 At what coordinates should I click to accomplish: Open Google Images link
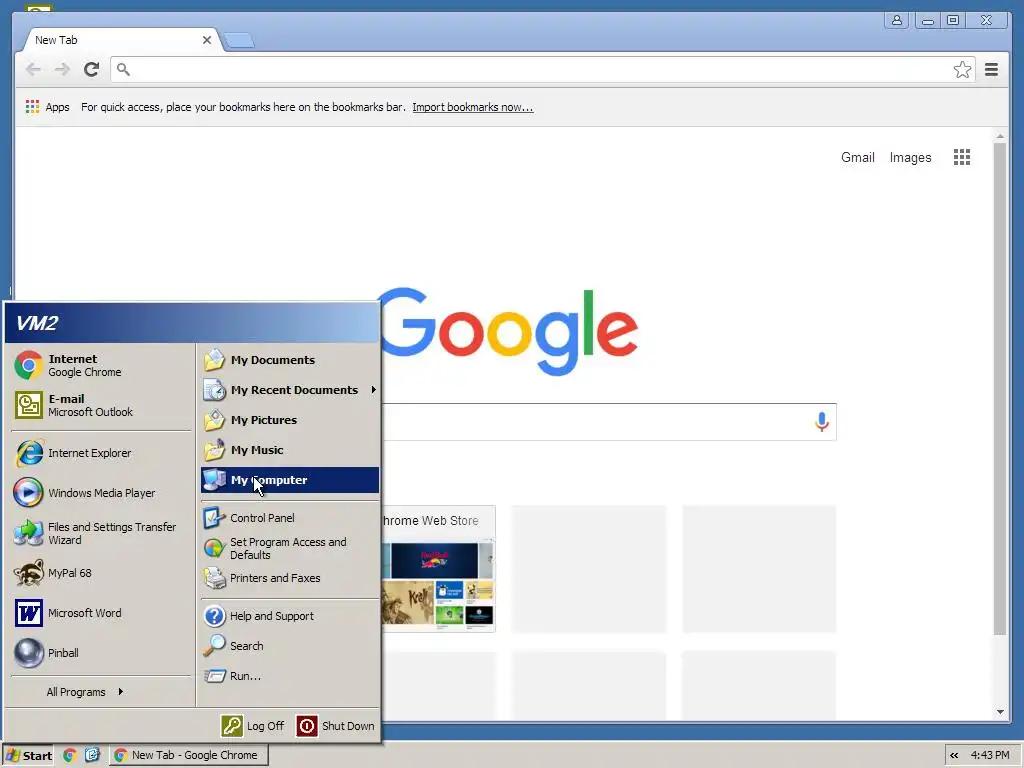(x=910, y=157)
